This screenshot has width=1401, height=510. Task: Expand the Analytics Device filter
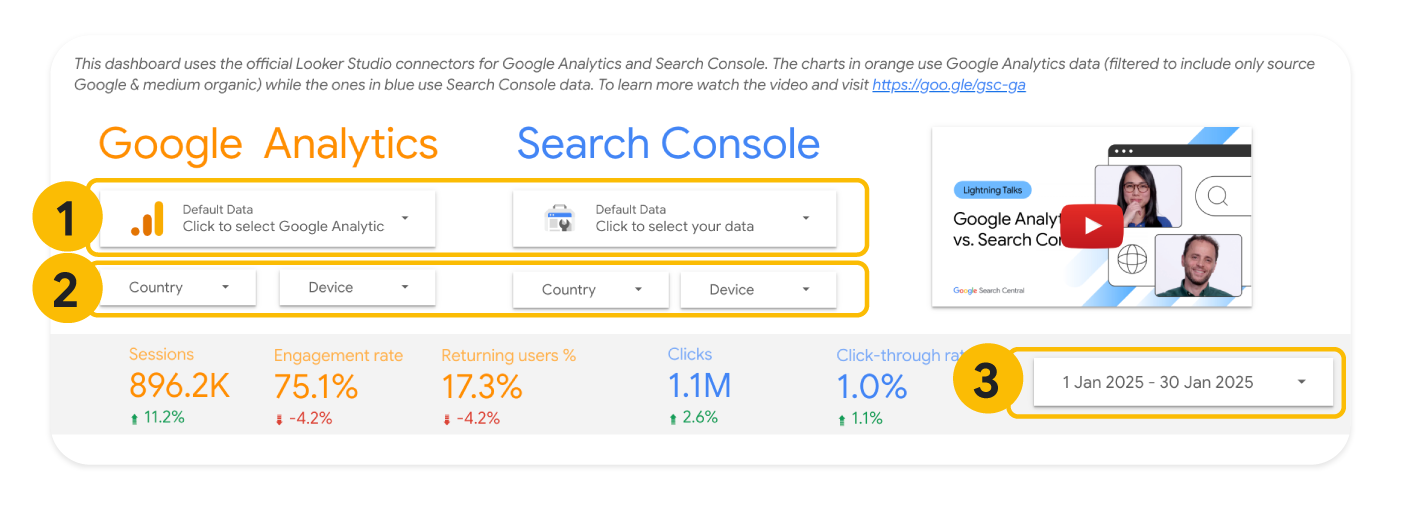[404, 287]
